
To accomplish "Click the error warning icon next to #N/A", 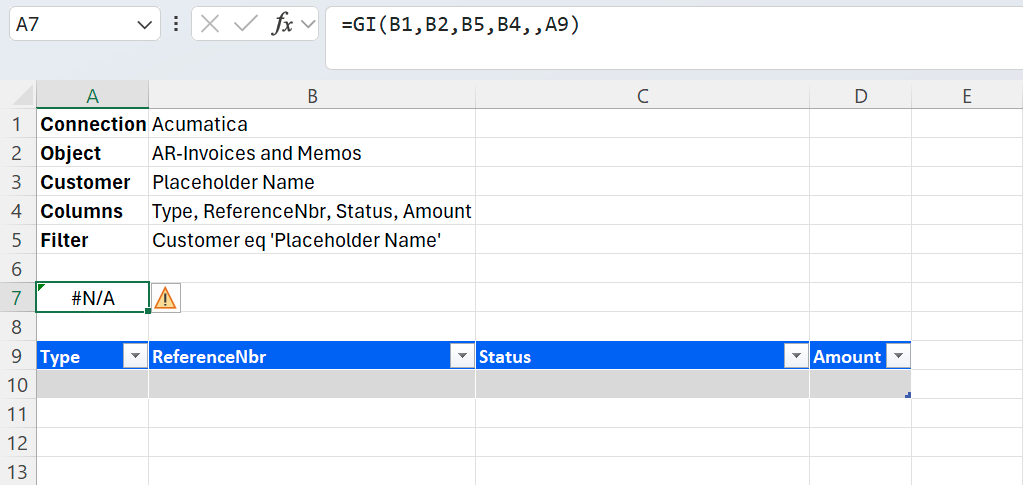I will tap(165, 298).
